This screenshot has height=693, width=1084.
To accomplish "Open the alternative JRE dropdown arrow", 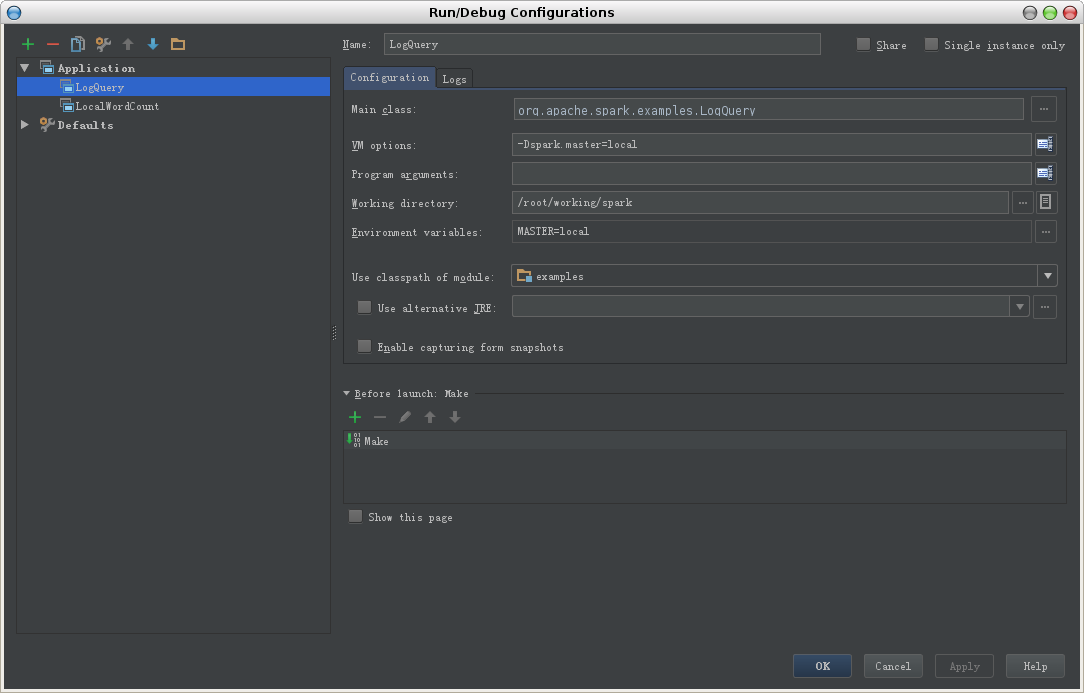I will click(x=1020, y=306).
